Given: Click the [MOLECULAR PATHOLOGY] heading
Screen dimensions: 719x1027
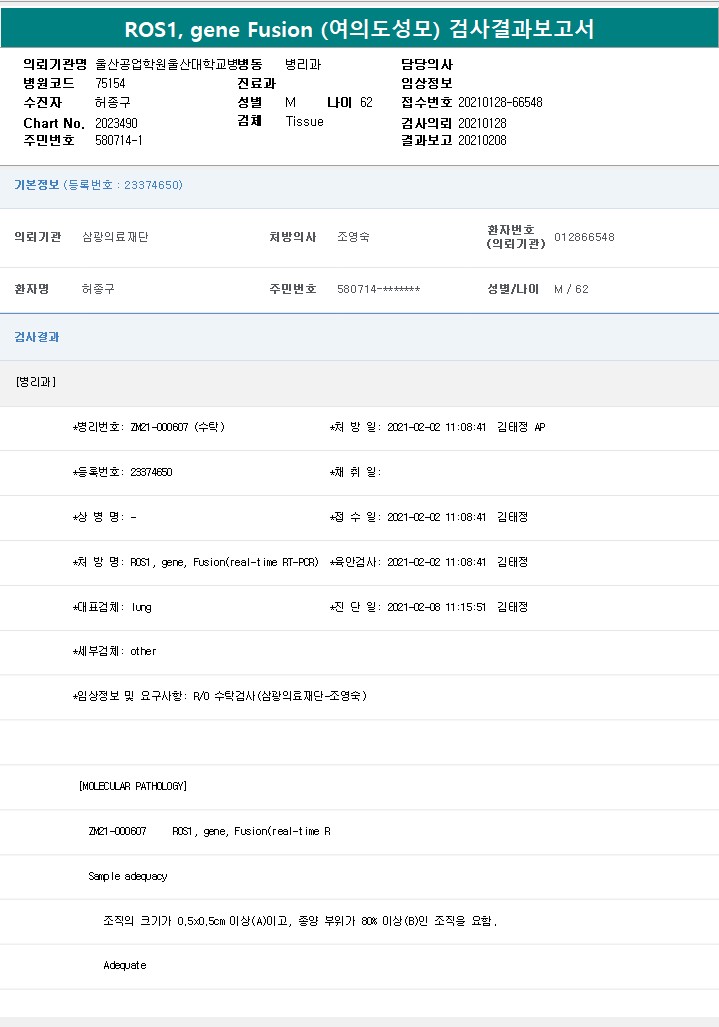Looking at the screenshot, I should (132, 786).
